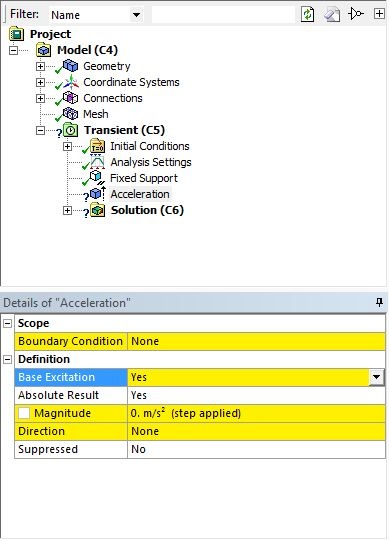This screenshot has width=389, height=541.
Task: Select the Geometry node icon
Action: tap(70, 66)
